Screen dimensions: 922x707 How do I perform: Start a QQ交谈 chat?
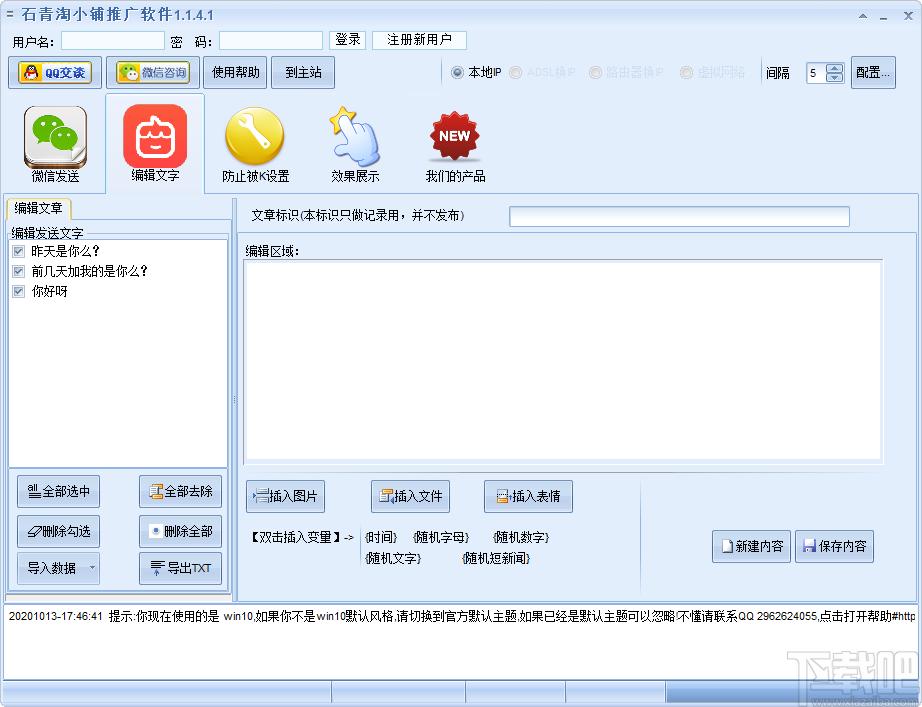[55, 72]
